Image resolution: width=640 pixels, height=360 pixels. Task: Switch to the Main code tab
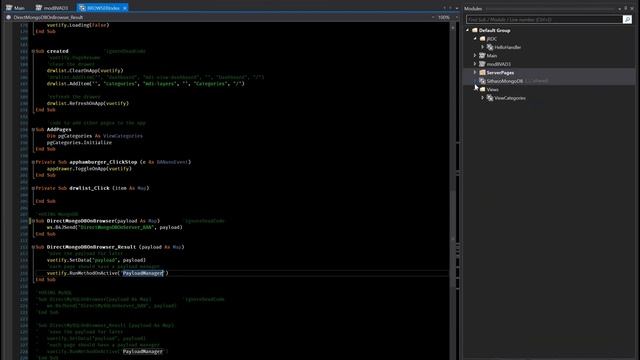(15, 8)
